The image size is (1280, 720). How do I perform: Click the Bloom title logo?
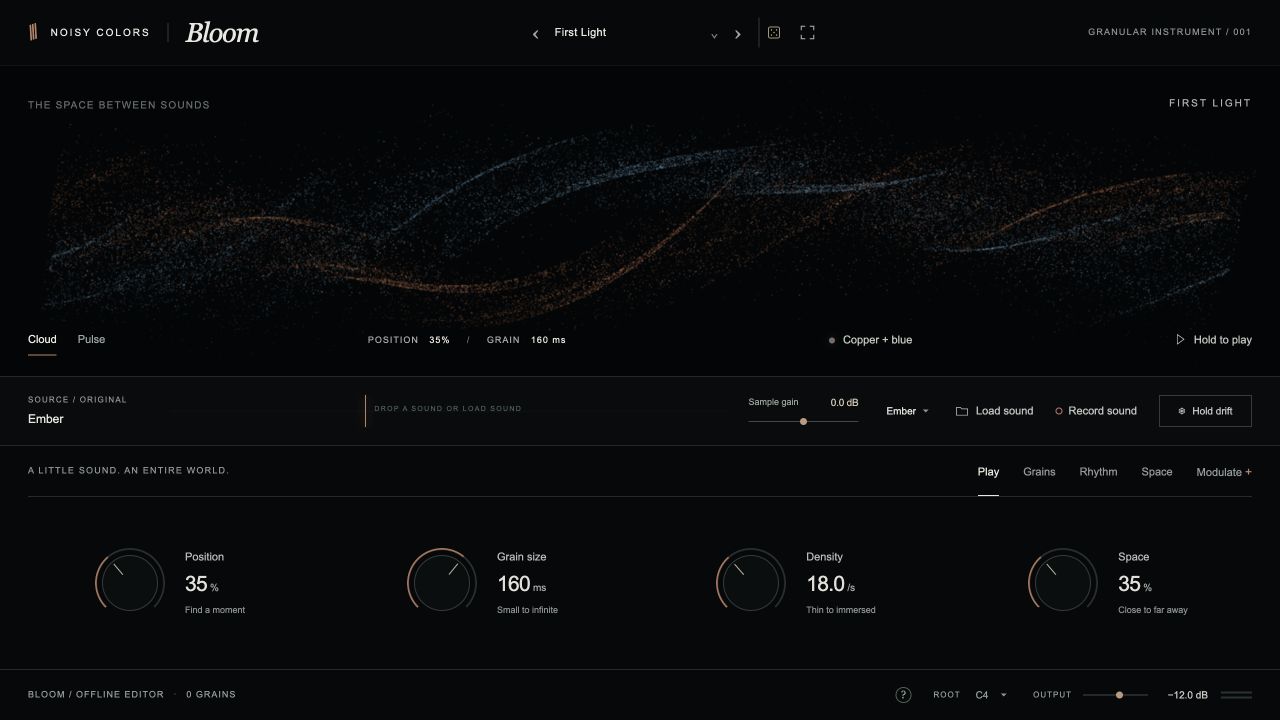(x=222, y=33)
